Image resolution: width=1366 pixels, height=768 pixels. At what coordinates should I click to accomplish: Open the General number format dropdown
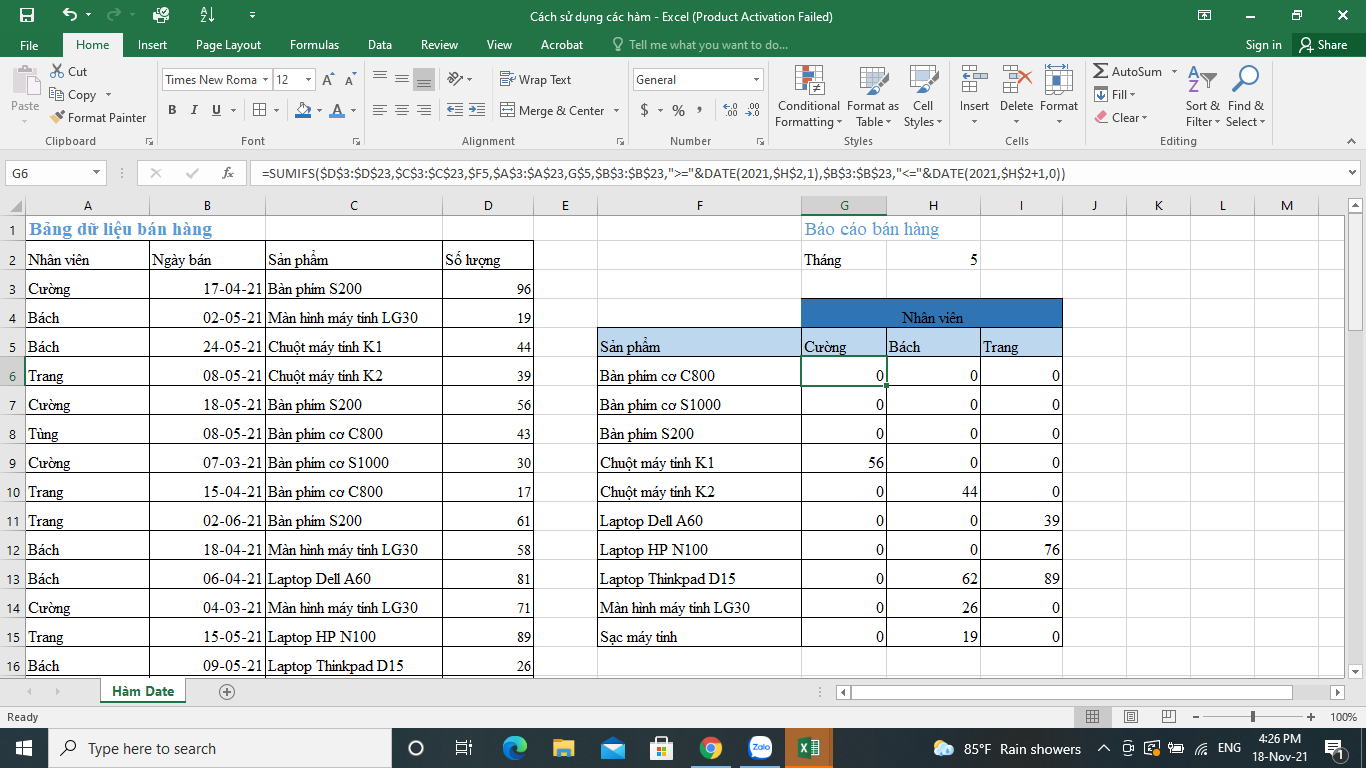[756, 80]
